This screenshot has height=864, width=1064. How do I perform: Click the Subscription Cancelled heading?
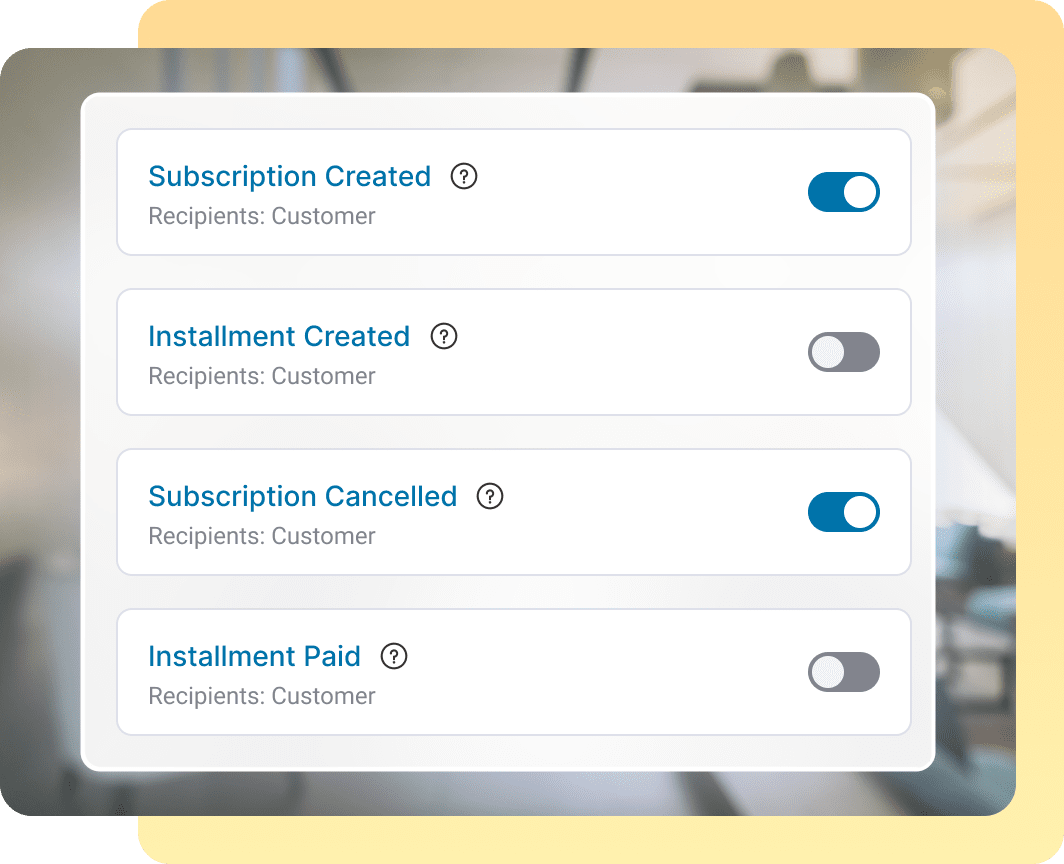click(302, 496)
